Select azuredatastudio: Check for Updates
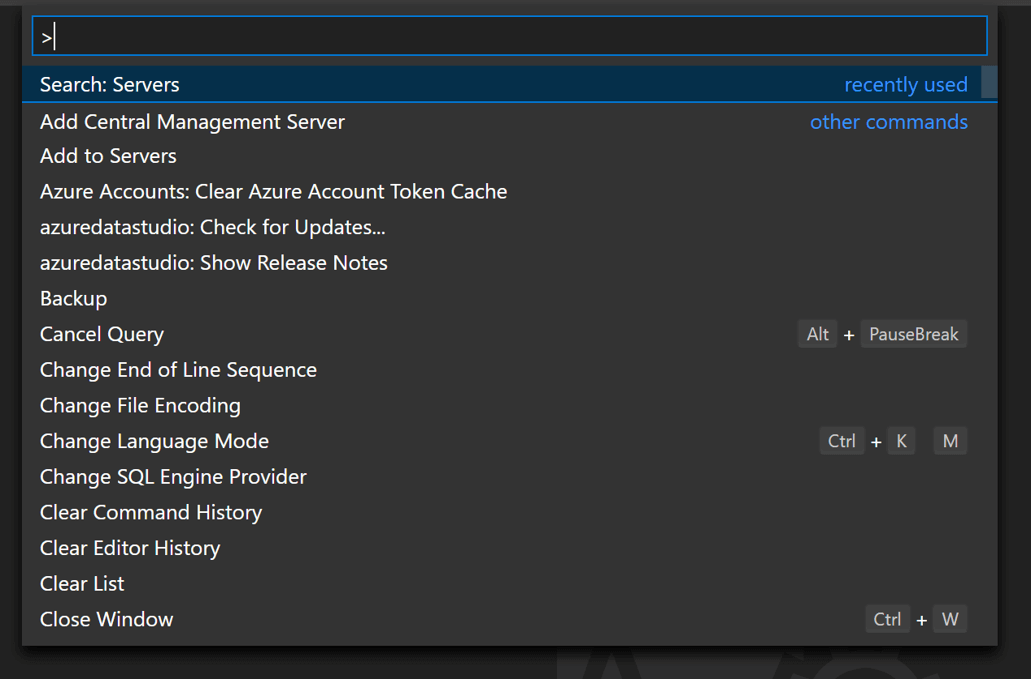This screenshot has height=679, width=1031. (510, 227)
